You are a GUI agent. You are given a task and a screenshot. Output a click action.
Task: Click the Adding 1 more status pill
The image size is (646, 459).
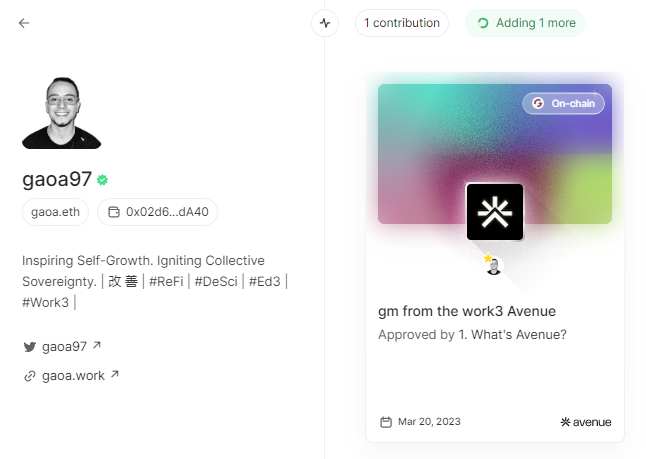click(525, 23)
